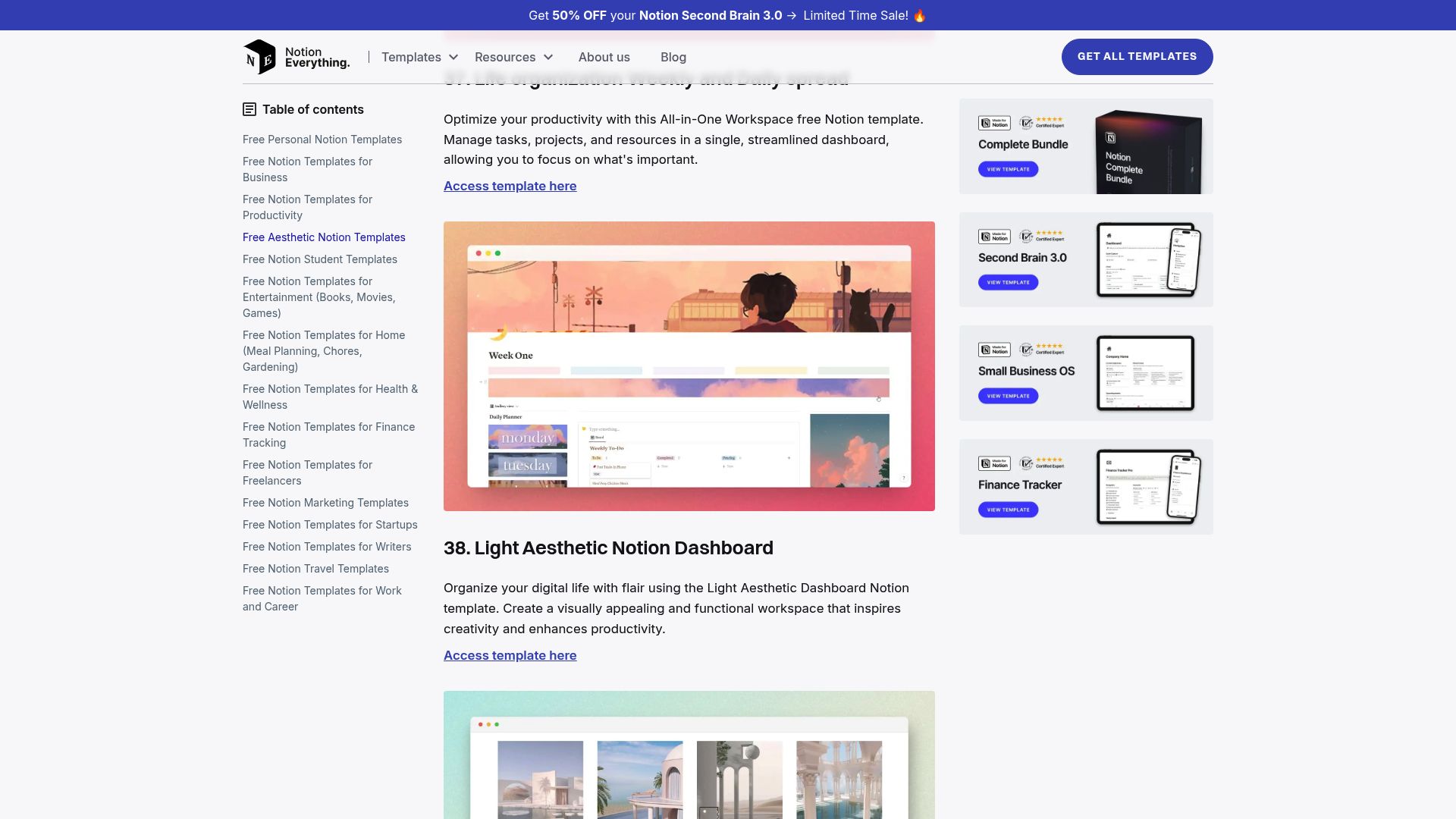View template for Small Business OS

[1008, 396]
